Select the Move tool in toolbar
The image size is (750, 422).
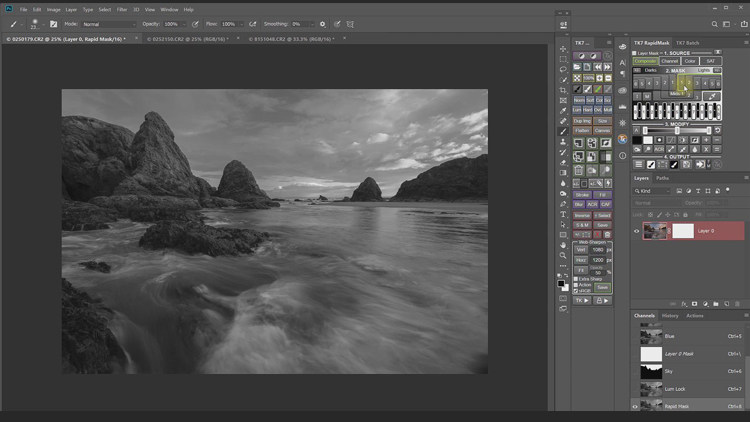[x=563, y=48]
